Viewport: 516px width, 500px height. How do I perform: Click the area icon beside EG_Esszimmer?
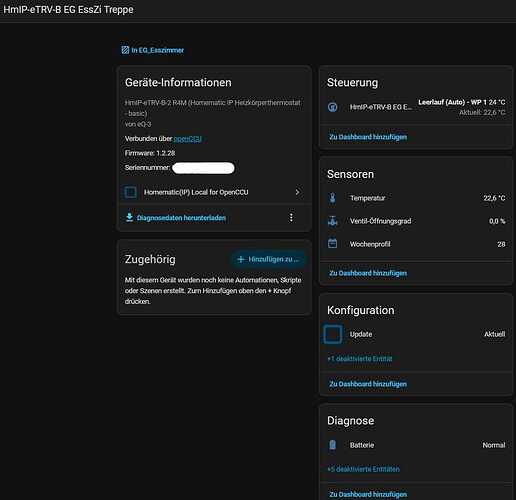point(125,50)
